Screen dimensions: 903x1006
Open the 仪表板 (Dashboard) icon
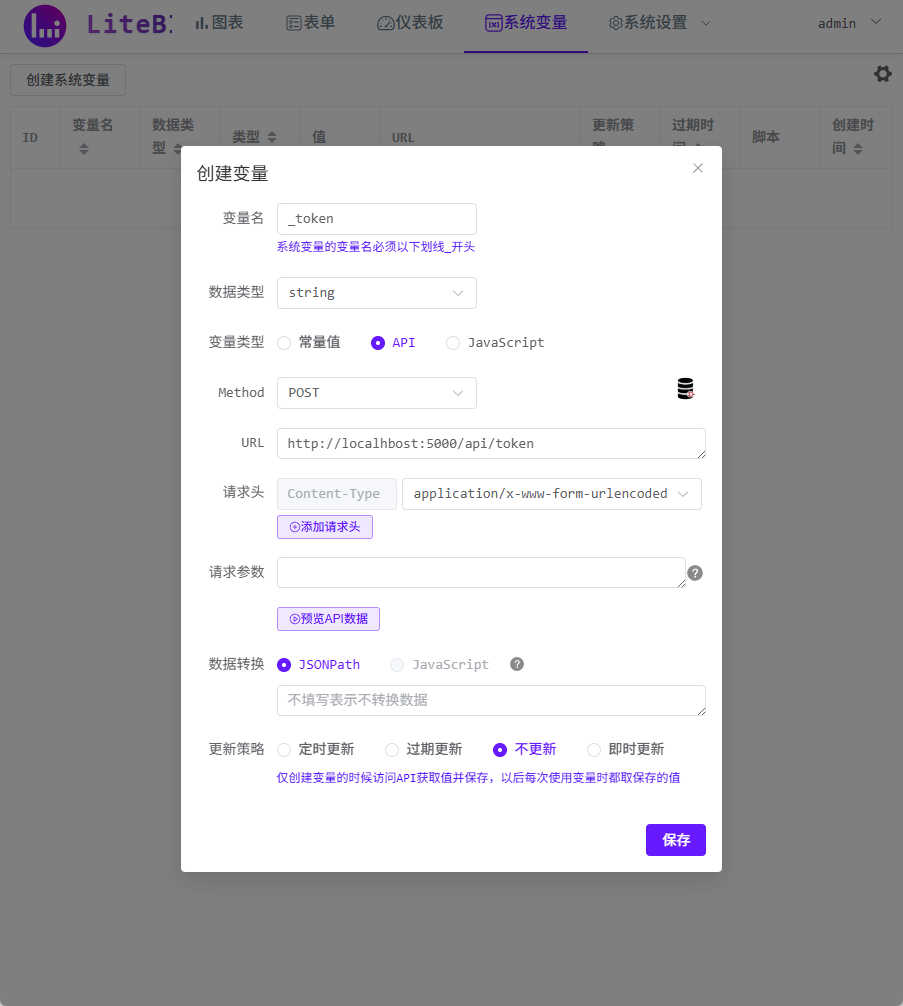coord(385,24)
